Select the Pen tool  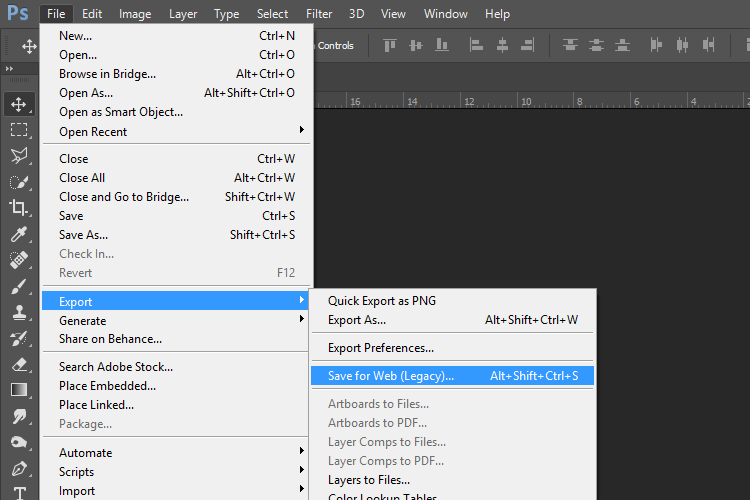pyautogui.click(x=19, y=468)
